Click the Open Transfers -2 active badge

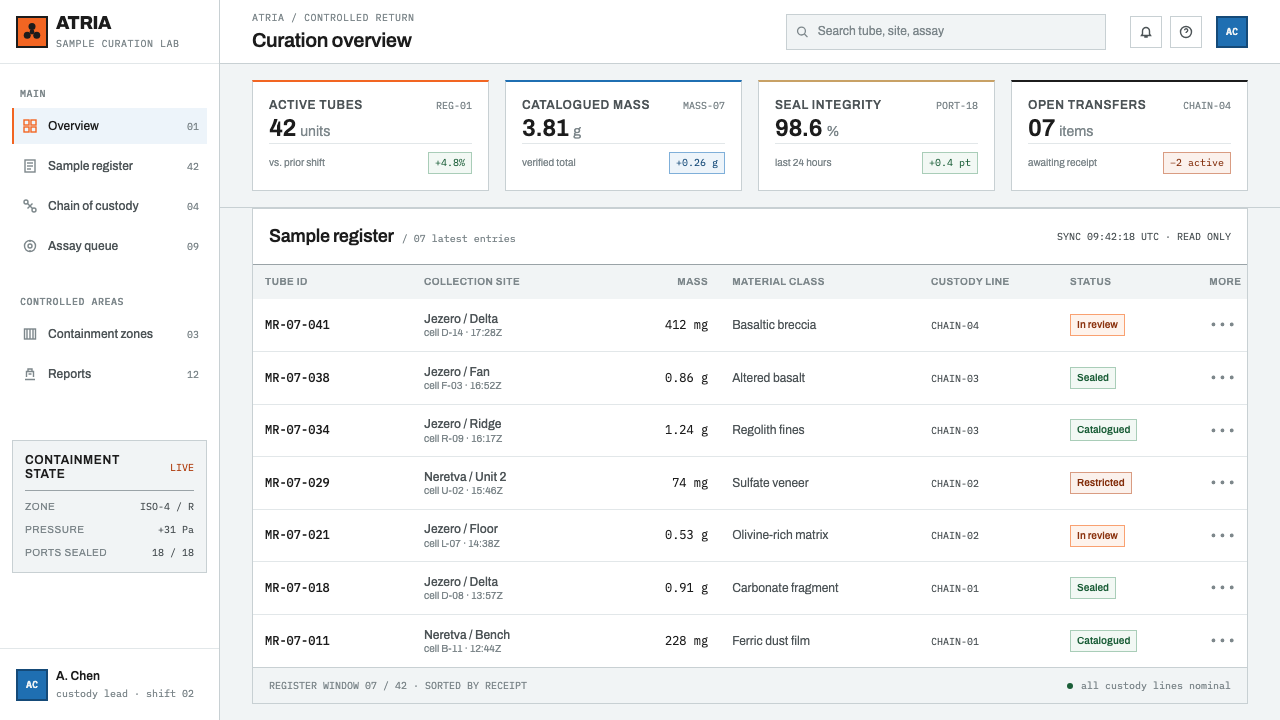tap(1197, 163)
